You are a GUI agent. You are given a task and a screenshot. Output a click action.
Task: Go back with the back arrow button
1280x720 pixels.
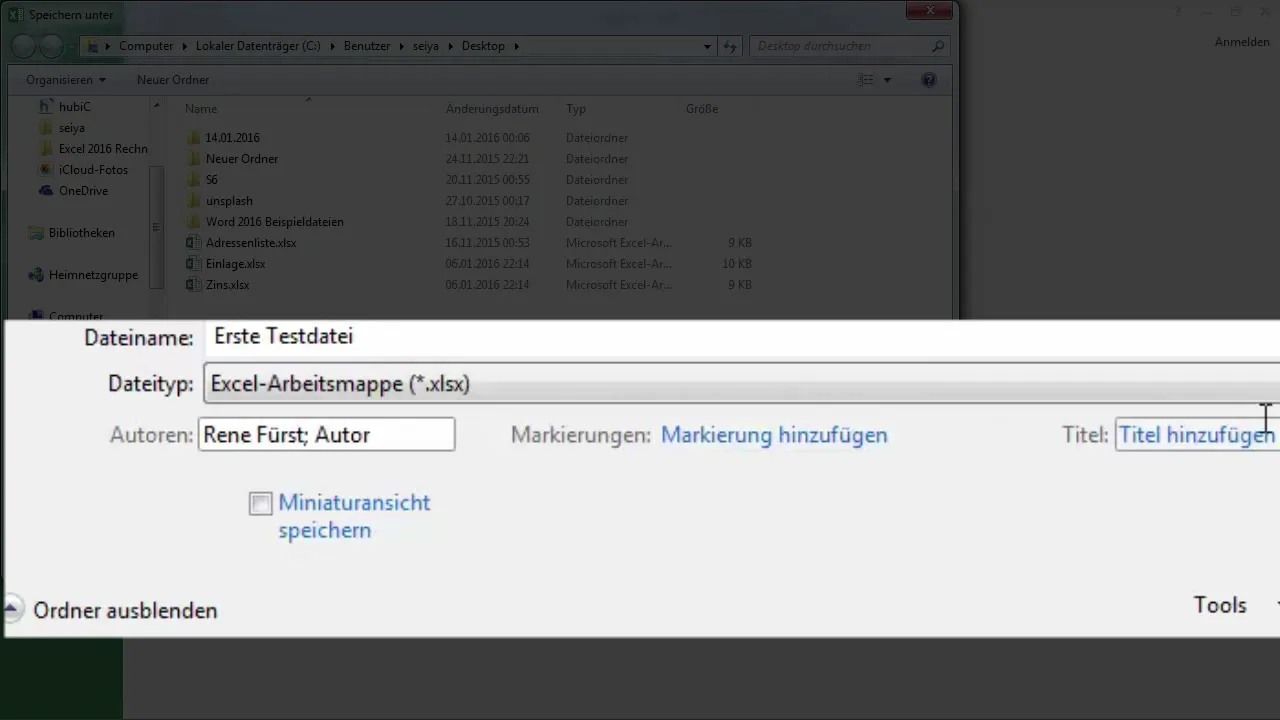(24, 46)
